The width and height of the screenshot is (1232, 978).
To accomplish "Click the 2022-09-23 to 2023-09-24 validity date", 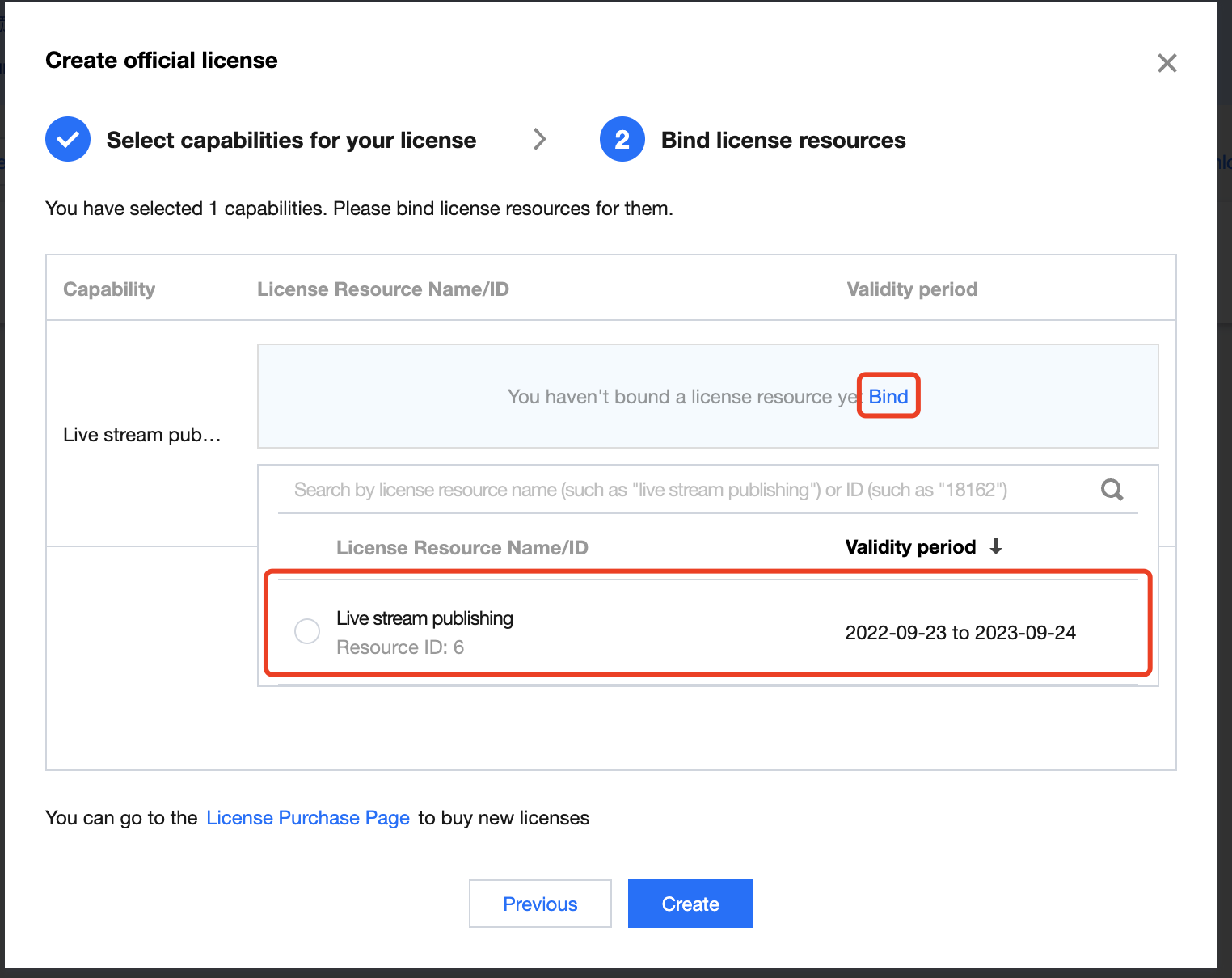I will [x=960, y=633].
